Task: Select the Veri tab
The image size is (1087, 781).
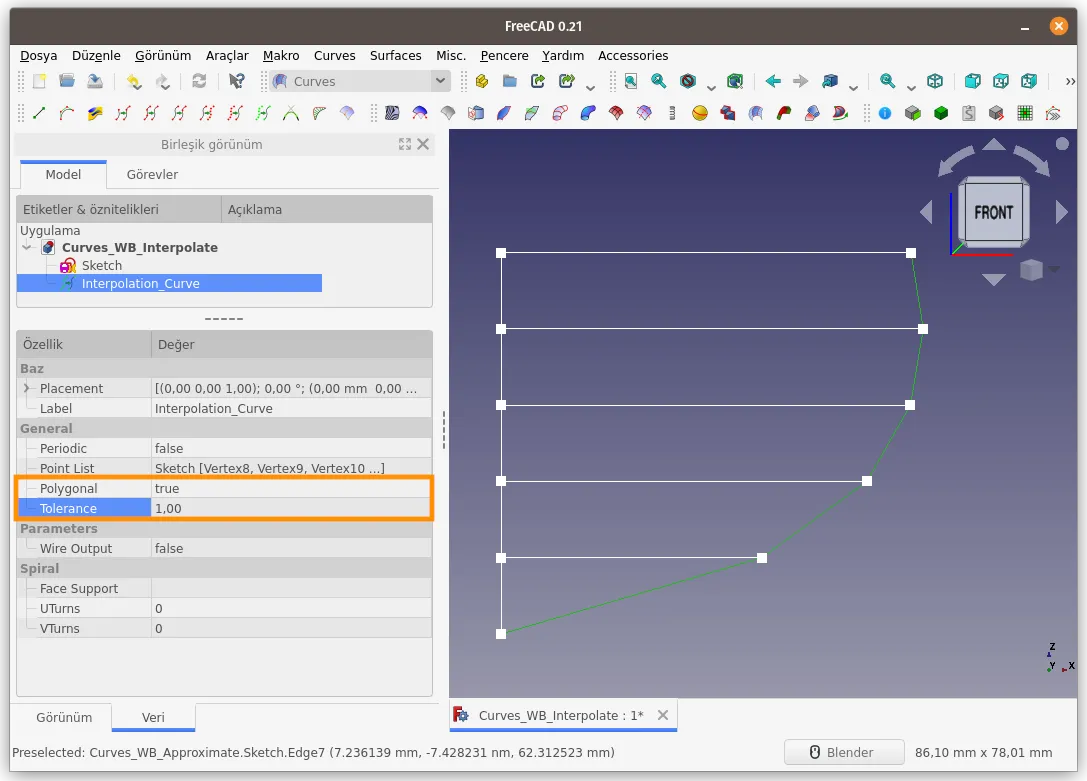Action: [153, 717]
